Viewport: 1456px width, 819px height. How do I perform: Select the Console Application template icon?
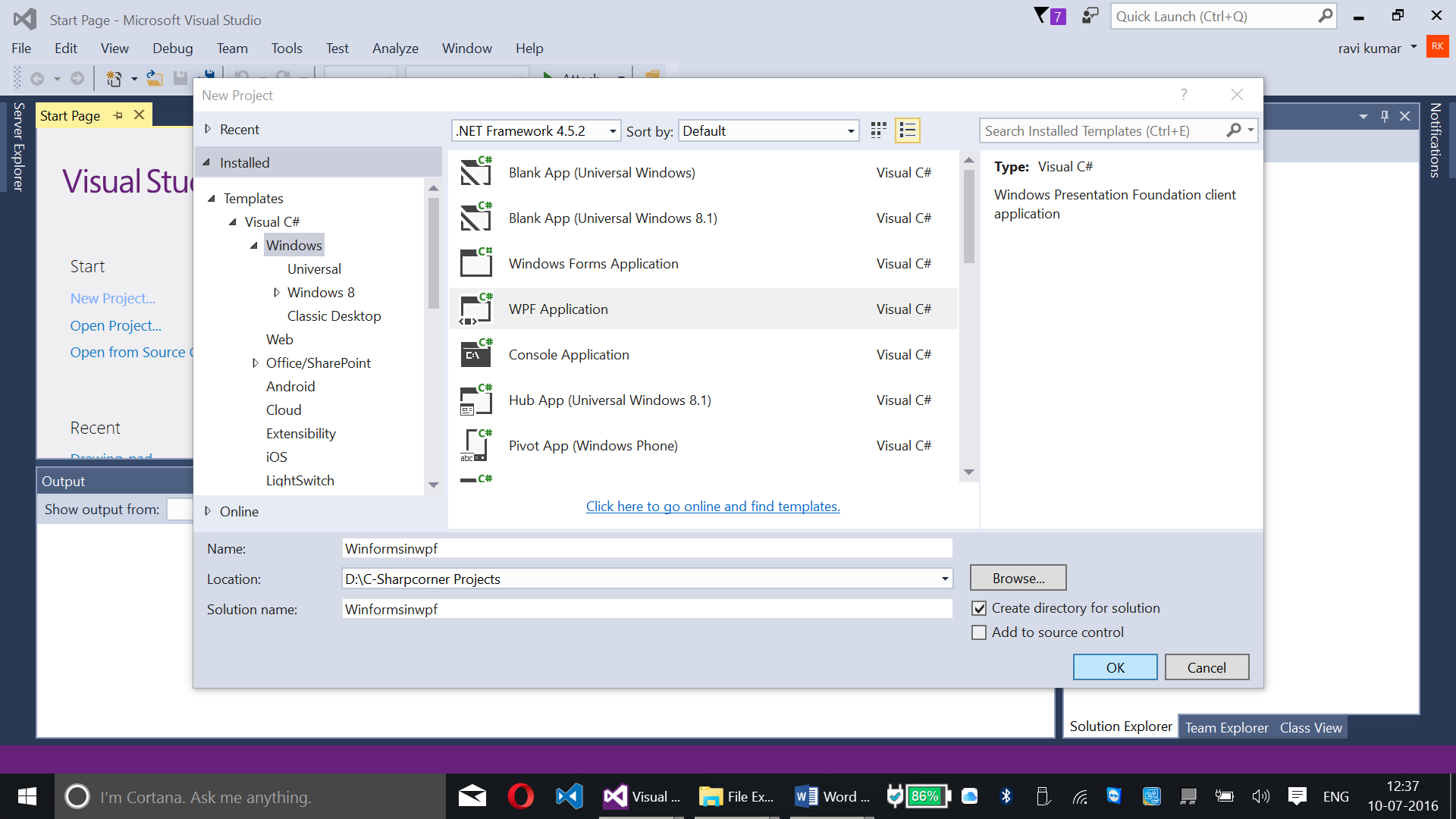click(476, 354)
